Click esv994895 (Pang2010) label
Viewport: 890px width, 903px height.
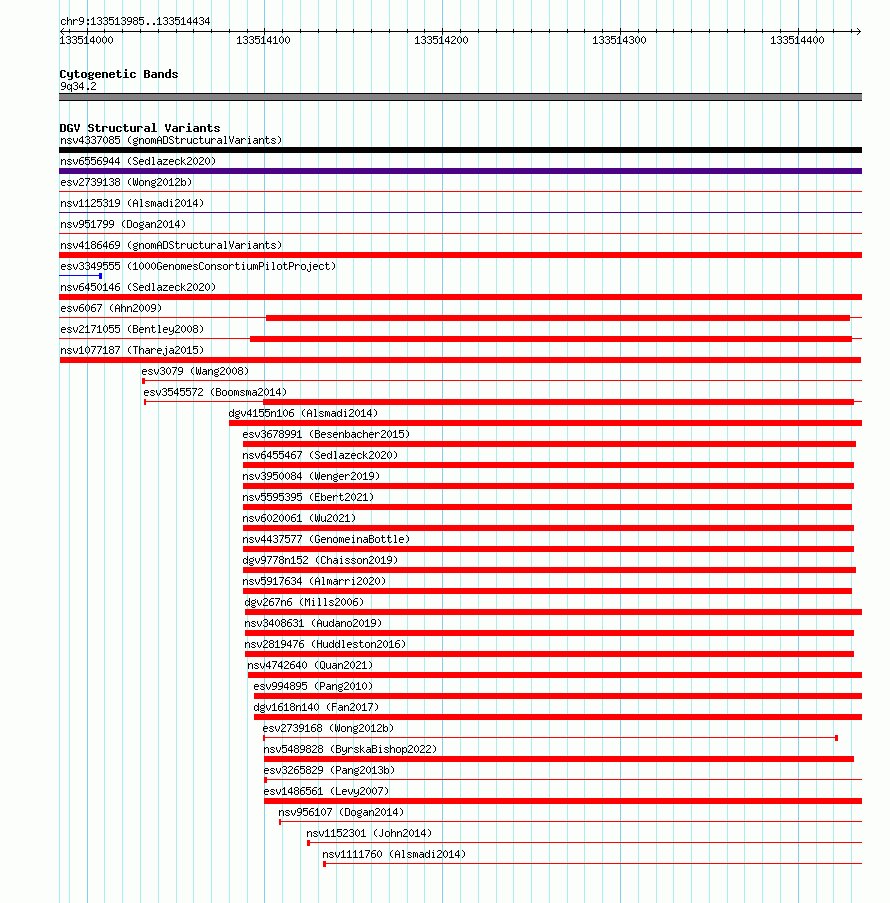click(313, 687)
